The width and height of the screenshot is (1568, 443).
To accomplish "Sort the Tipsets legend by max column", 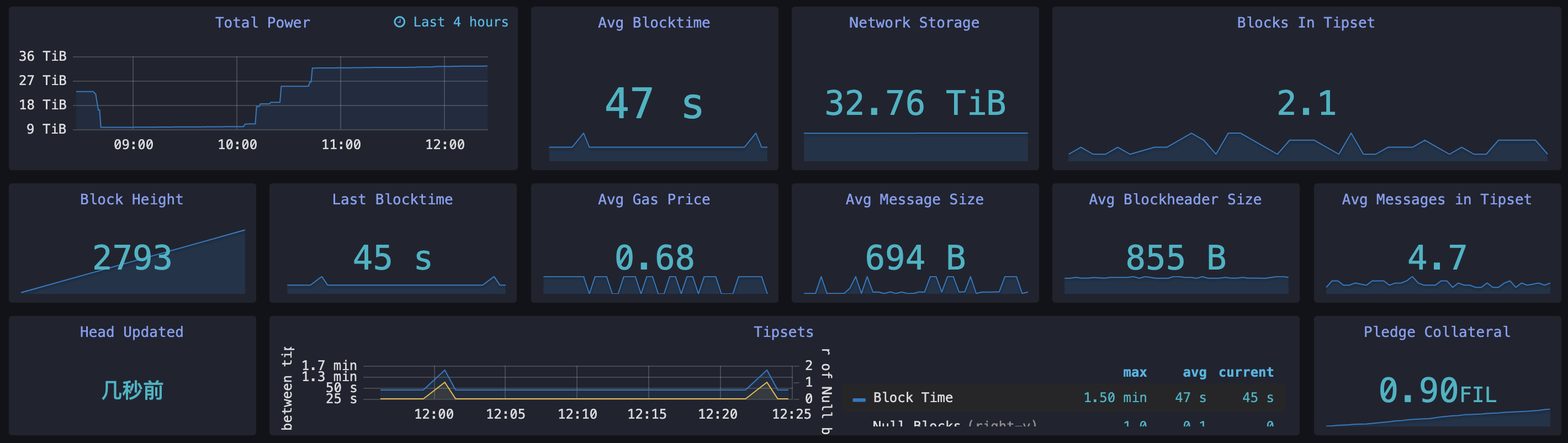I will coord(1134,372).
